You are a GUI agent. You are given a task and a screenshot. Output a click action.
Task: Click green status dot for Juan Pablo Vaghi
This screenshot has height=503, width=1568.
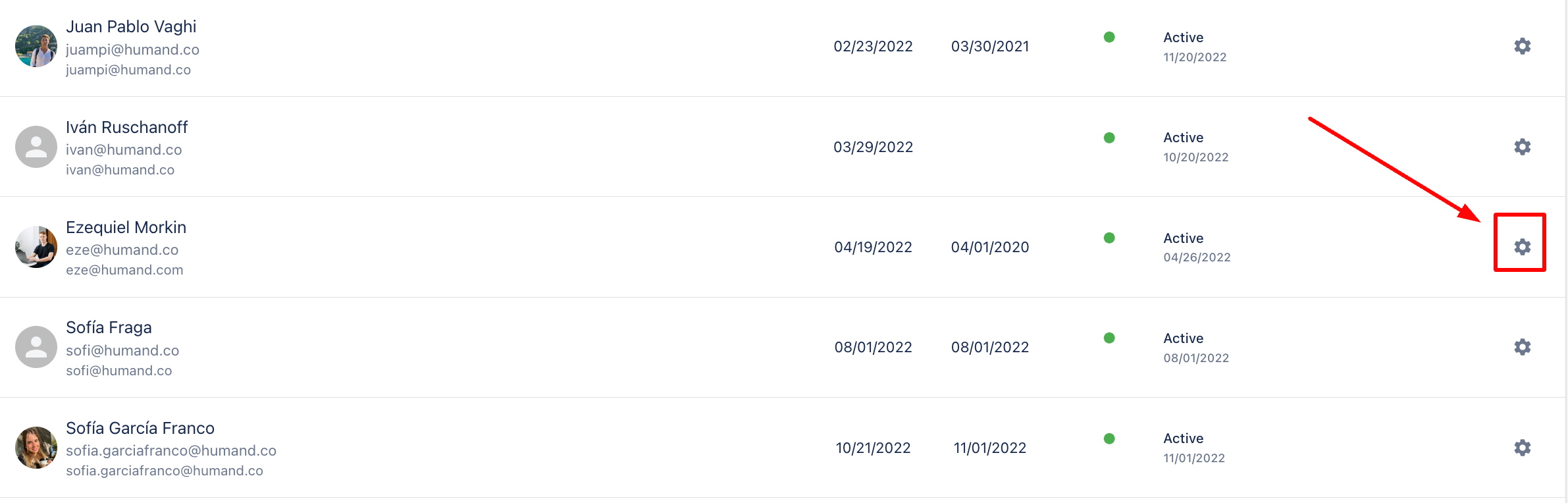point(1109,37)
